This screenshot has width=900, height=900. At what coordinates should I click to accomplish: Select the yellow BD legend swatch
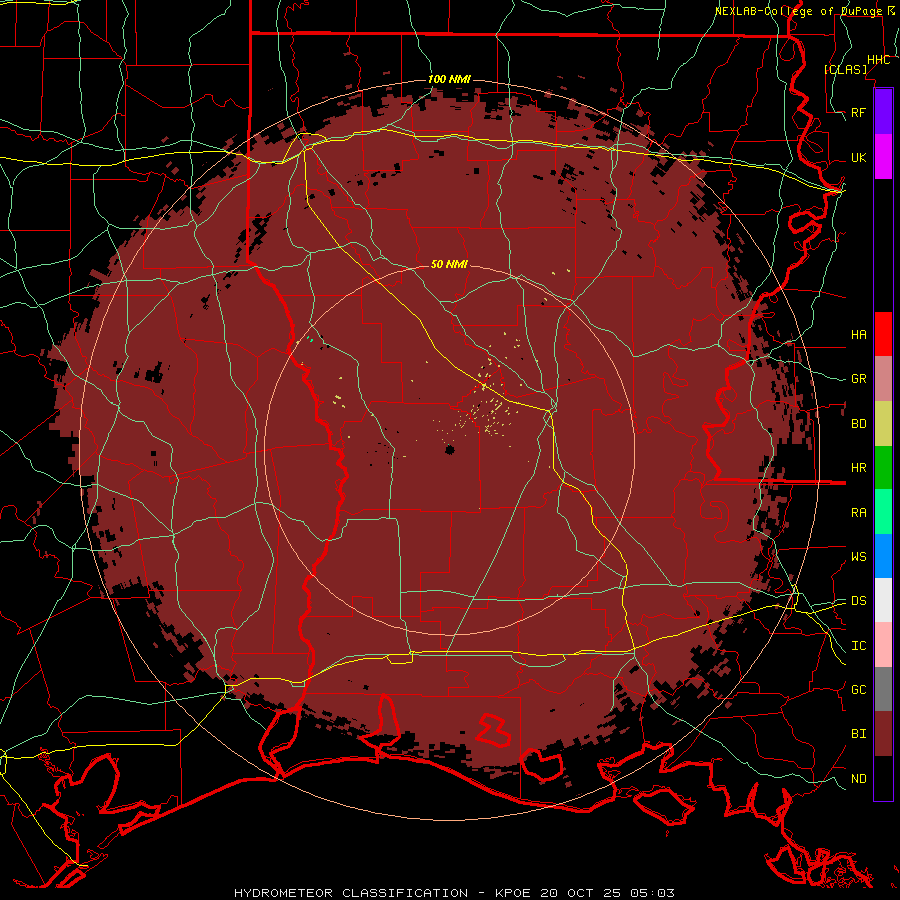[883, 424]
